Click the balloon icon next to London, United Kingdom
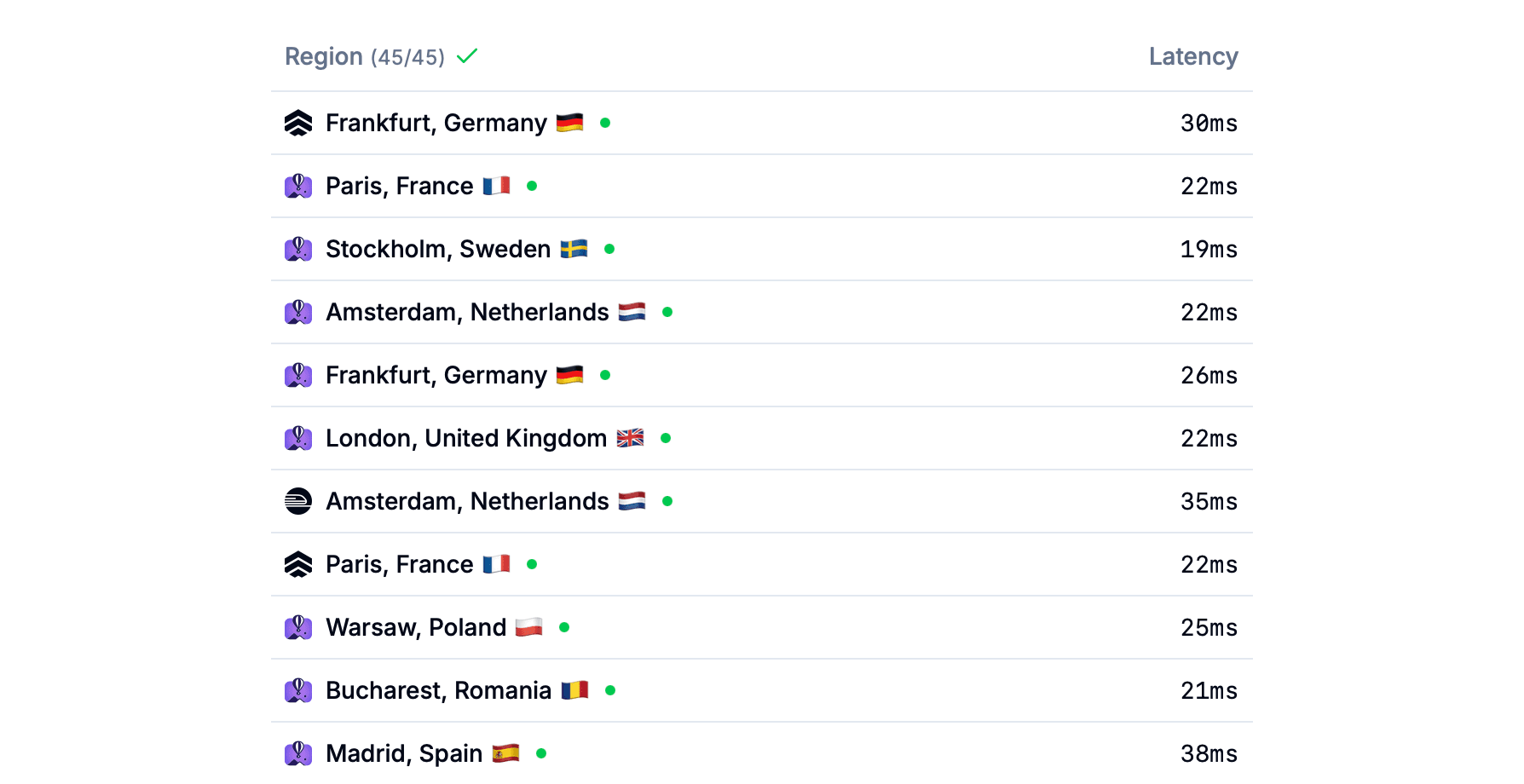1524x784 pixels. click(298, 438)
